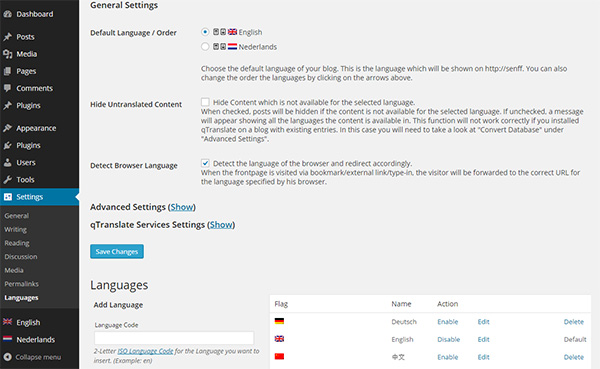The height and width of the screenshot is (369, 600).
Task: Click the Chinese flag in the 中文 row
Action: [279, 356]
